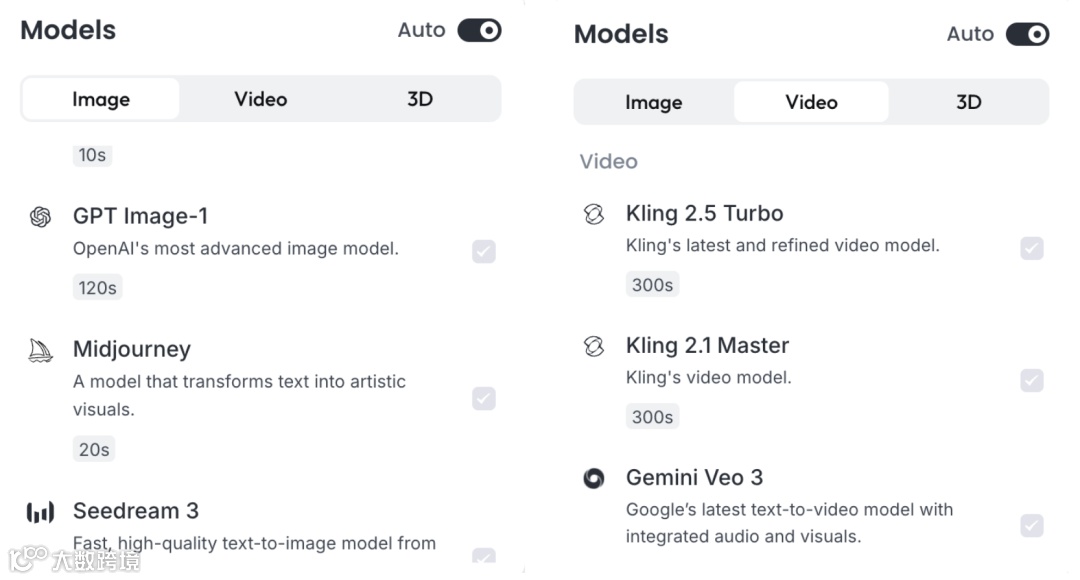This screenshot has width=1080, height=580.
Task: Click the Kling 2.5 Turbo model name
Action: click(704, 213)
